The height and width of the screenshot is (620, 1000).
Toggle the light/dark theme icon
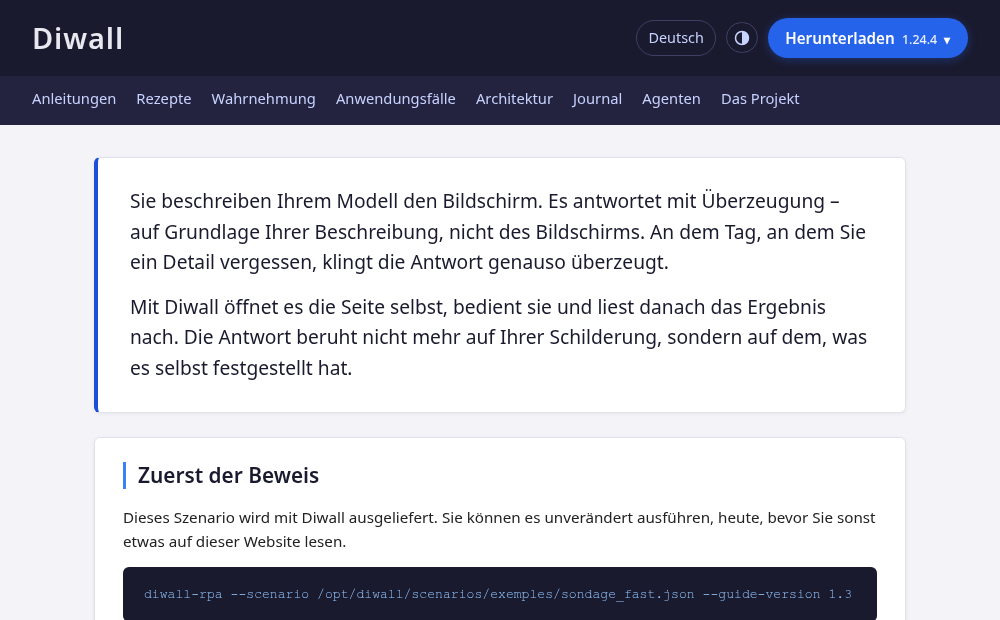pyautogui.click(x=742, y=38)
